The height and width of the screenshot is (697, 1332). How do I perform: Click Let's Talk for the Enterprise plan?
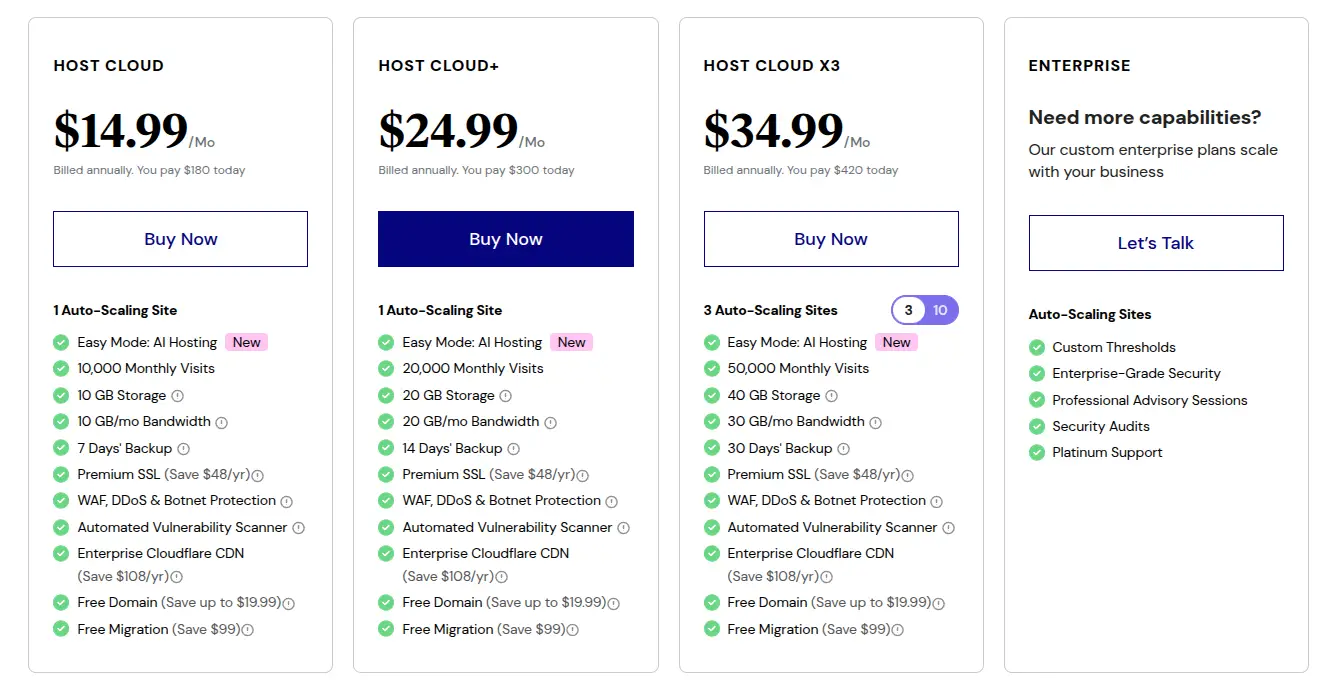(1155, 242)
